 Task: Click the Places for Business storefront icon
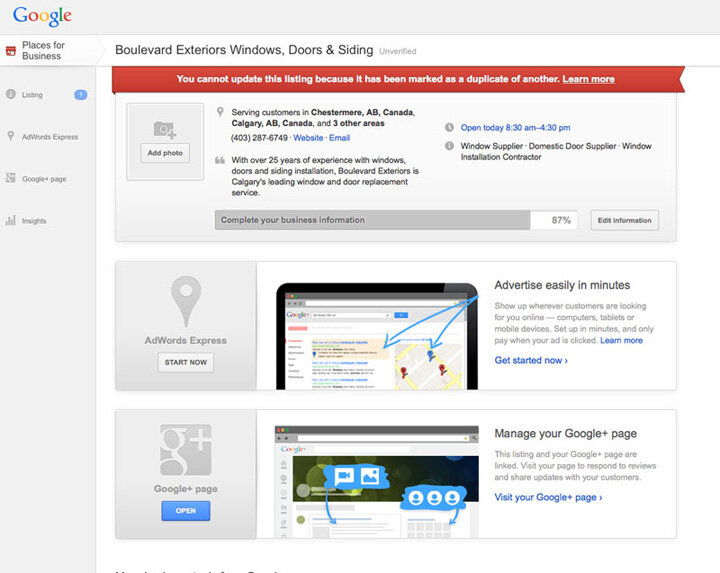click(11, 51)
